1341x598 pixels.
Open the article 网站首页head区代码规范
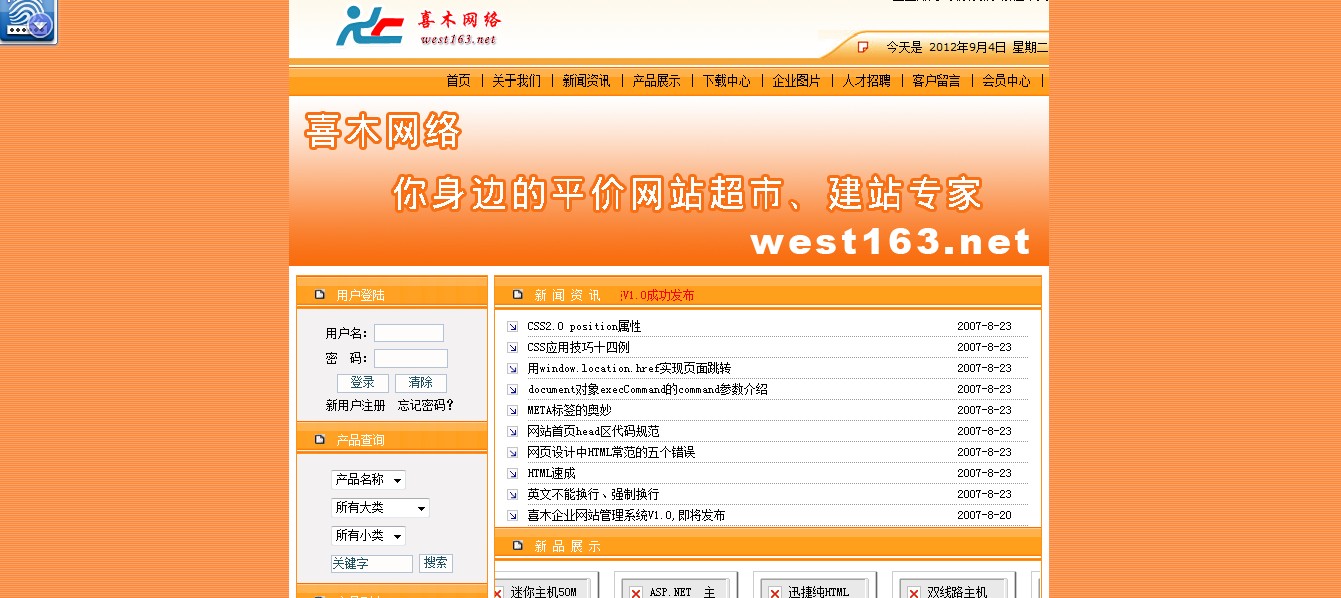coord(593,432)
